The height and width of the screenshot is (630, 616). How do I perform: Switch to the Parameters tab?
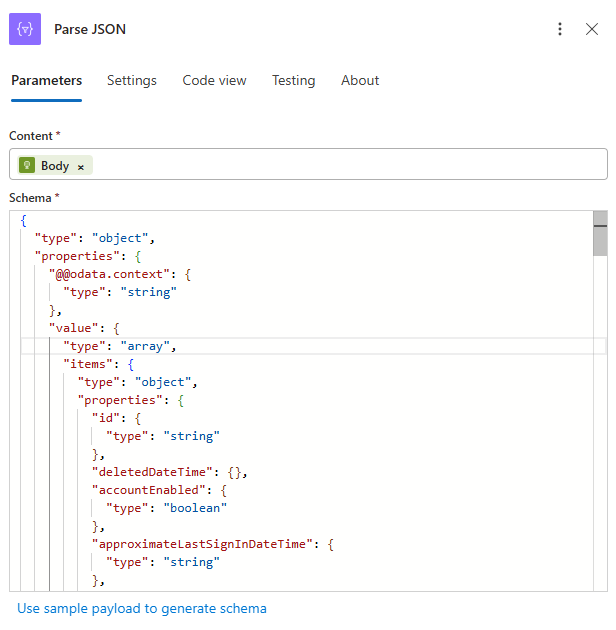pyautogui.click(x=46, y=80)
